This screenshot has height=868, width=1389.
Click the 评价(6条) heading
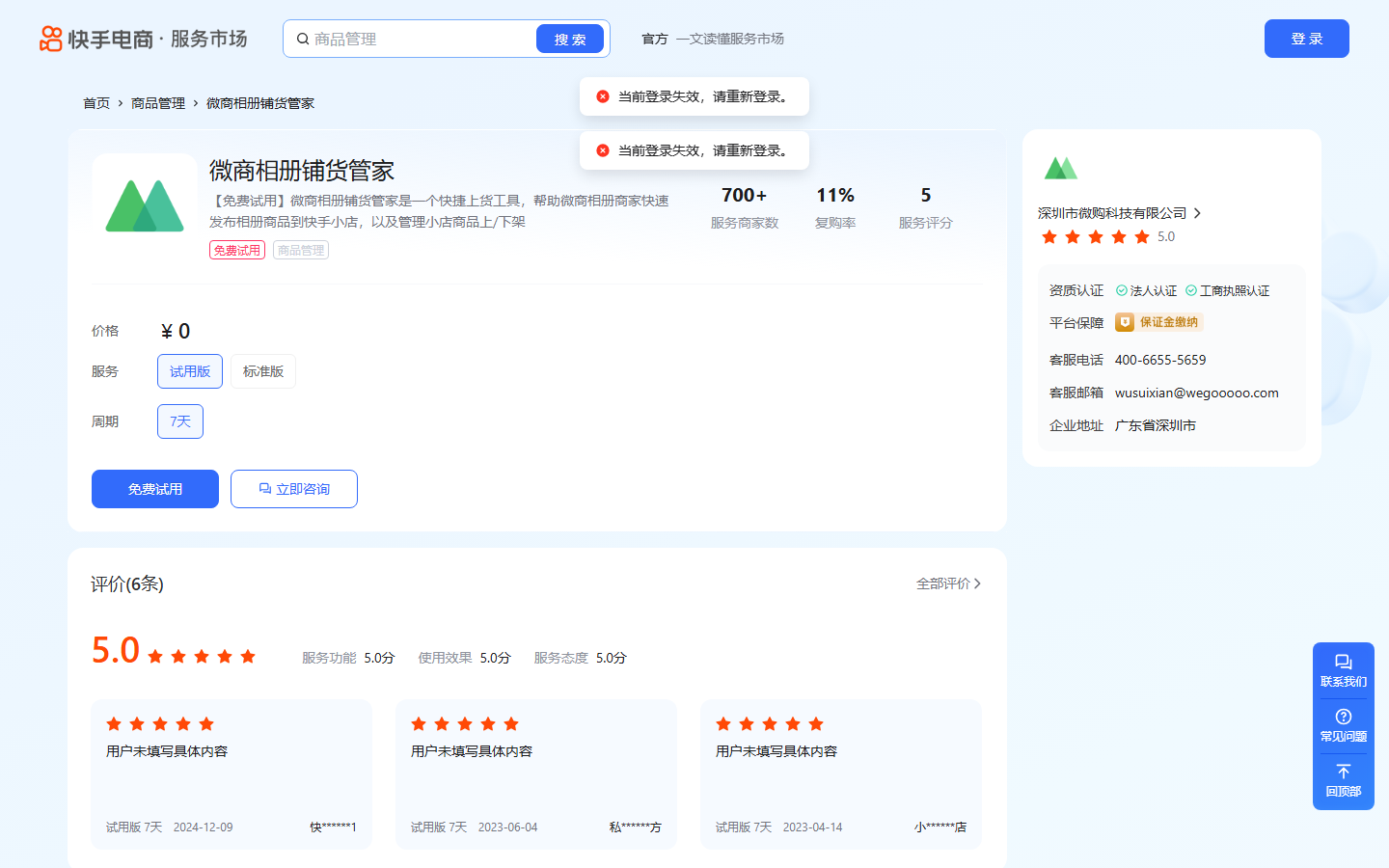pos(127,583)
